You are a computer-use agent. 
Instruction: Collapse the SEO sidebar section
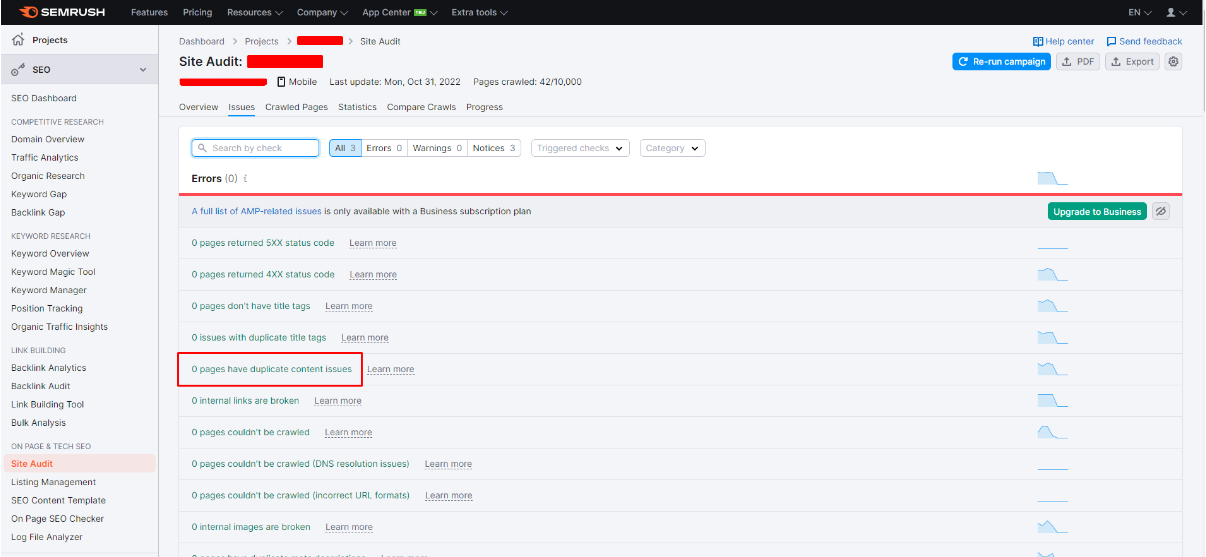(142, 70)
